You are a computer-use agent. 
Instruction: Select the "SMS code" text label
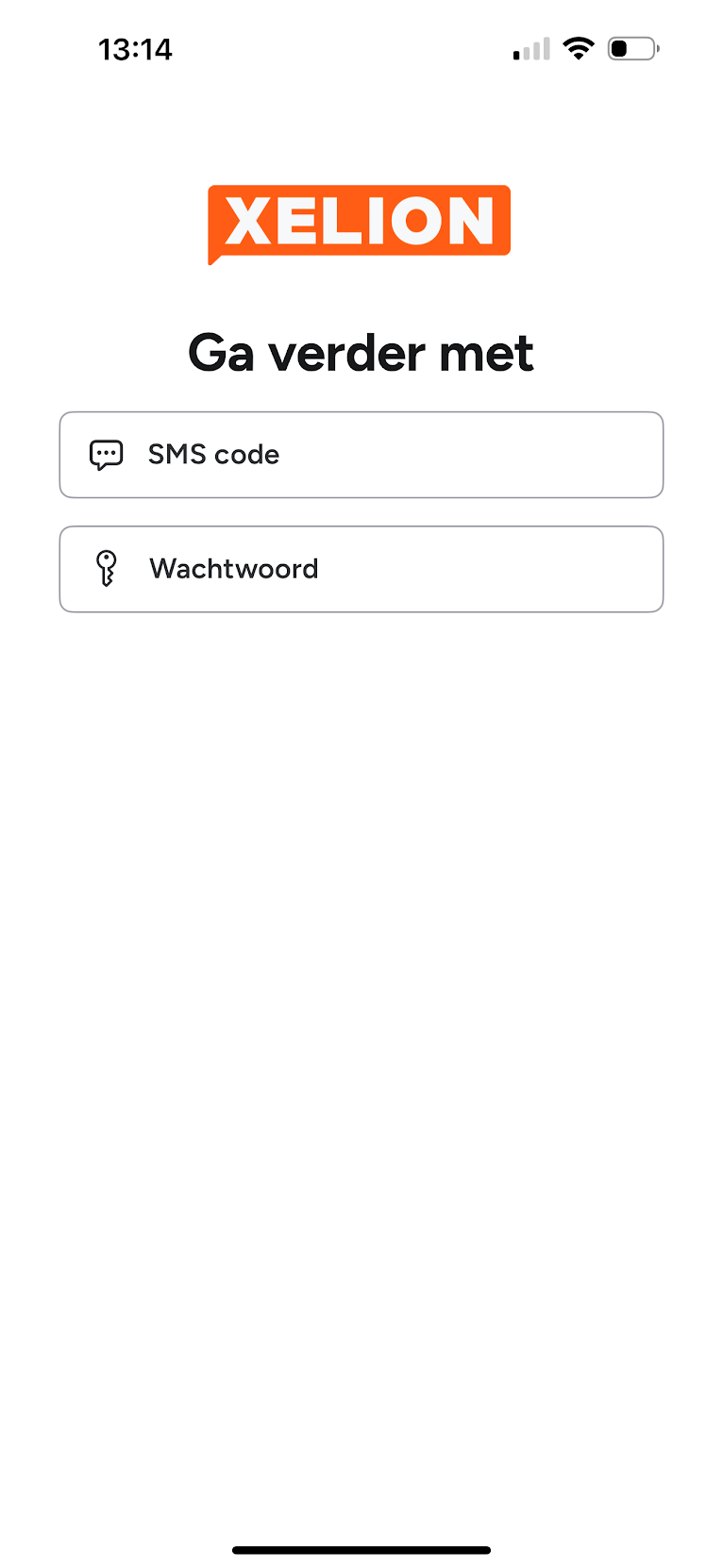pyautogui.click(x=213, y=455)
